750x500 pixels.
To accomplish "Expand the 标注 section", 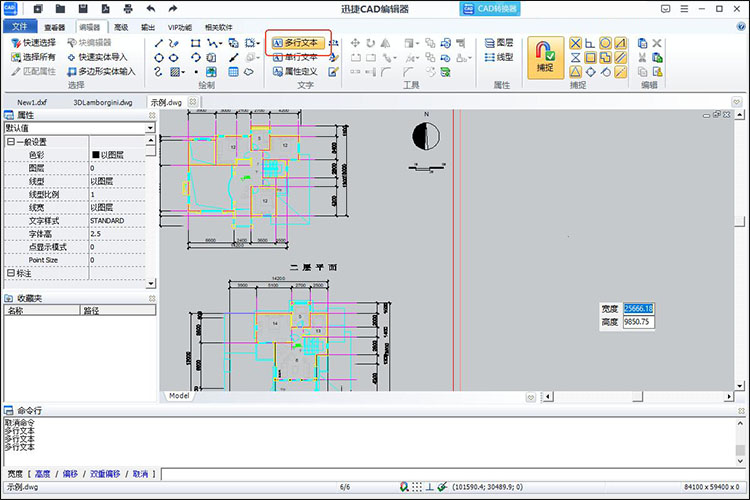I will pos(11,273).
